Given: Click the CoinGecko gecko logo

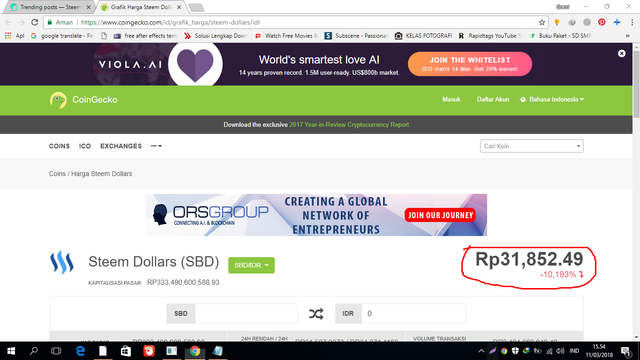Looking at the screenshot, I should point(58,100).
